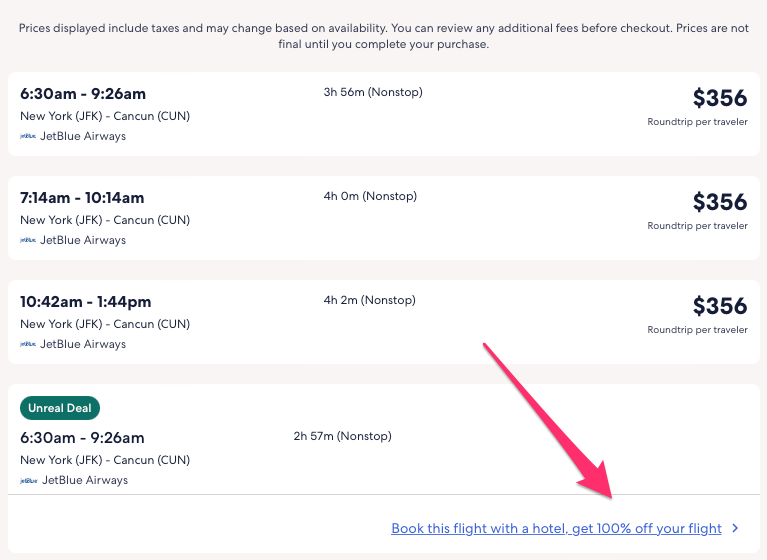Click the $356 price on the 4h 2m flight
Image resolution: width=767 pixels, height=560 pixels.
[719, 306]
